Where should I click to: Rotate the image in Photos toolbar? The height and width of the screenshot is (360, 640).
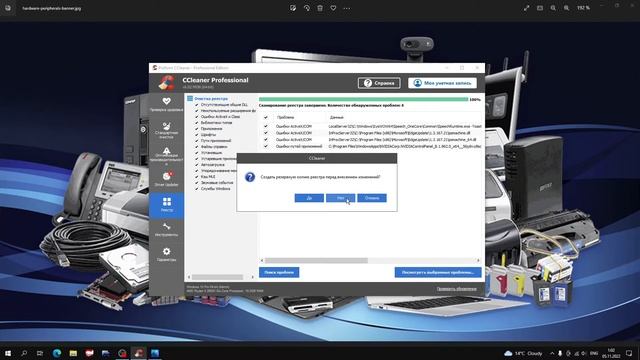307,8
